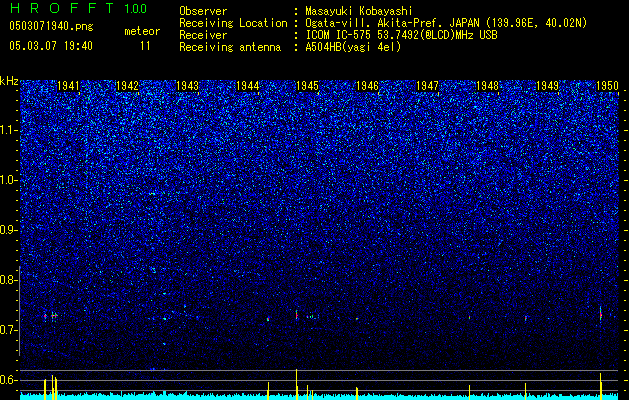The image size is (629, 400).
Task: Select observer name Masayuki Kobayashi
Action: coord(359,12)
